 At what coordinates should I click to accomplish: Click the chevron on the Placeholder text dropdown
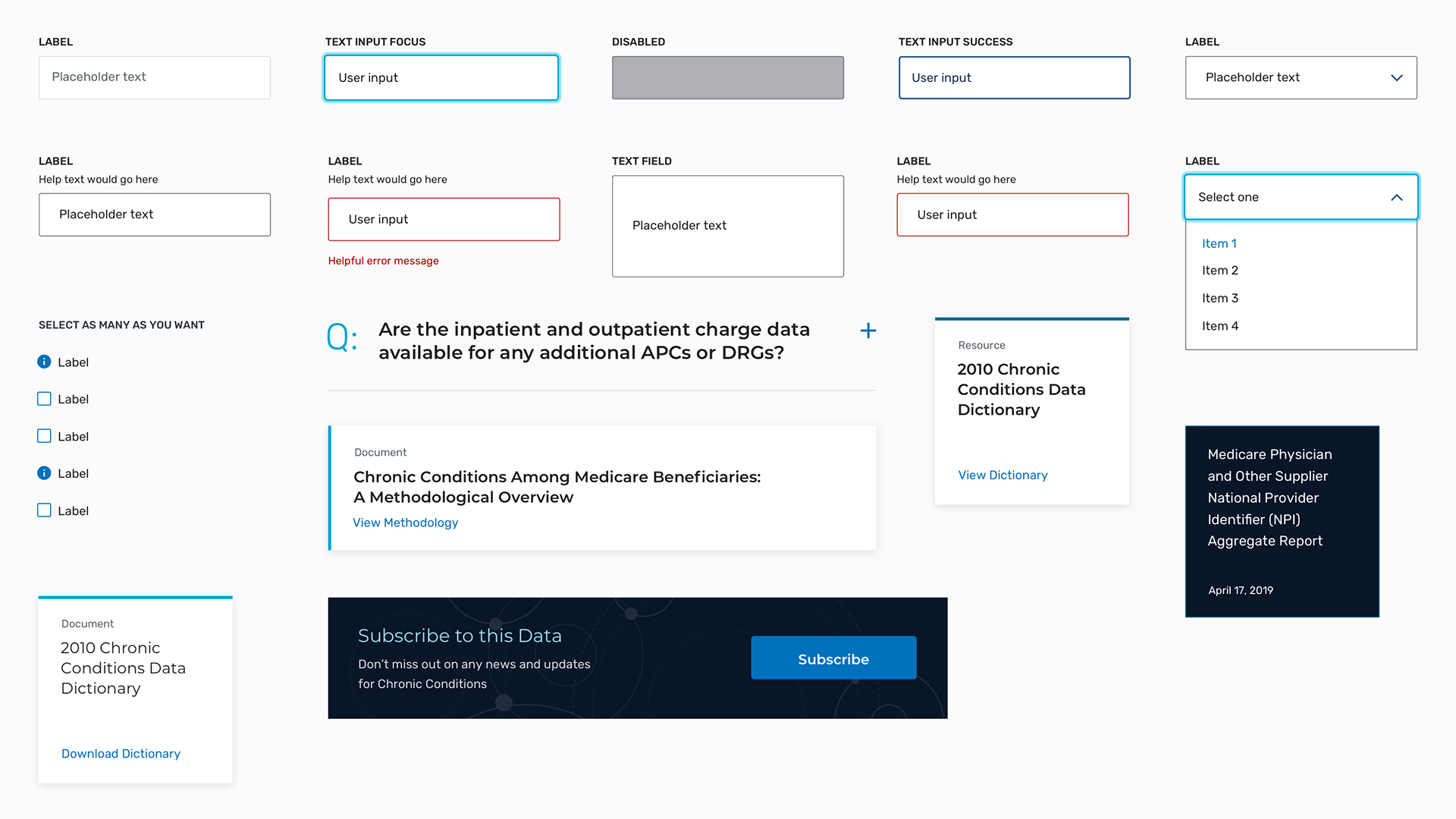[x=1396, y=77]
